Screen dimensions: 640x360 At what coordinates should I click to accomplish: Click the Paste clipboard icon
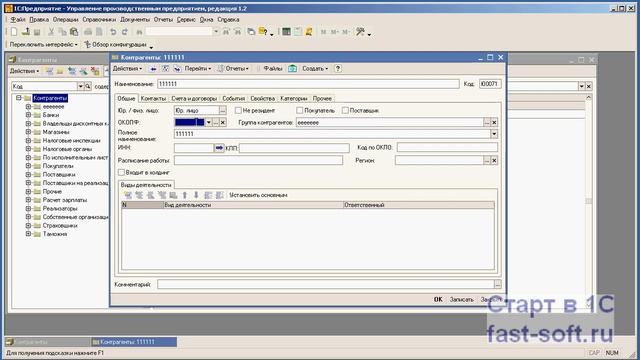point(74,31)
